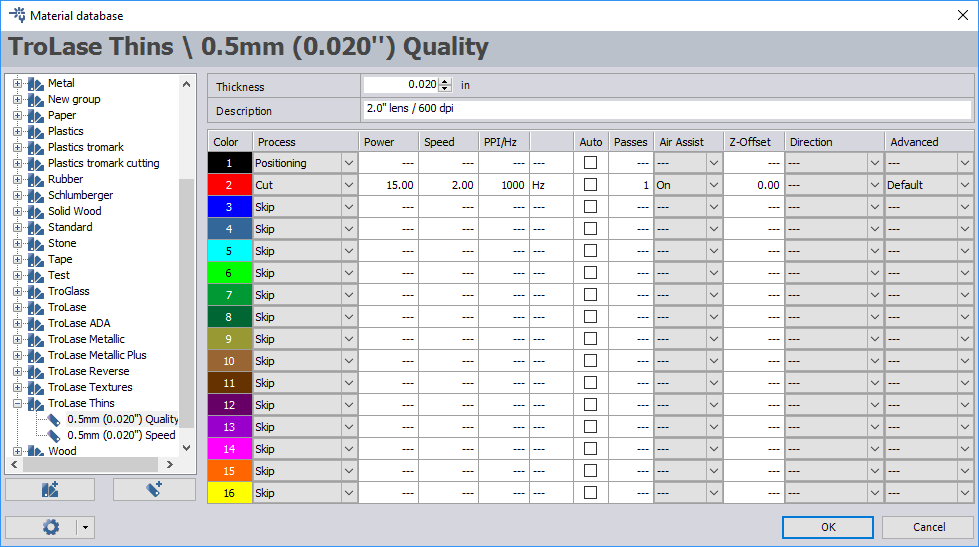Click the Plastics group folder icon
Image resolution: width=979 pixels, height=547 pixels.
coord(36,132)
